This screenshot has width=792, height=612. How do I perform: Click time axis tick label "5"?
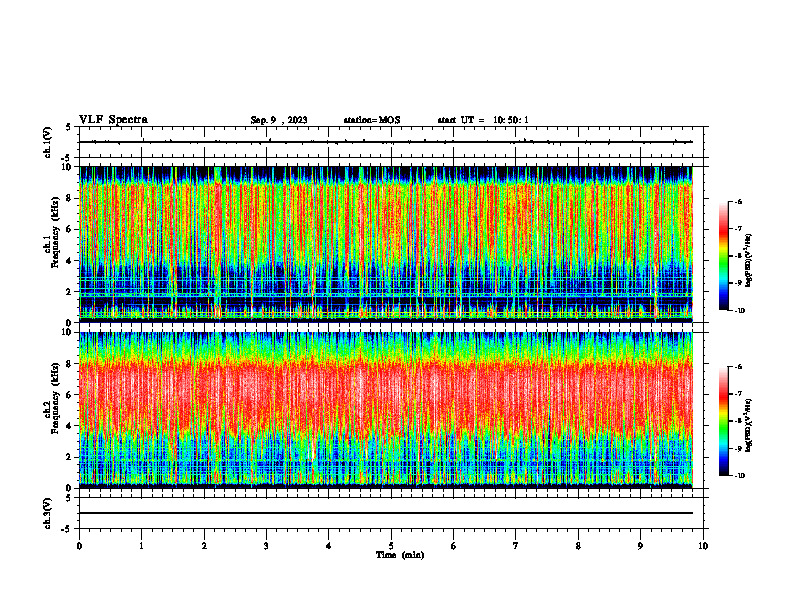click(391, 546)
